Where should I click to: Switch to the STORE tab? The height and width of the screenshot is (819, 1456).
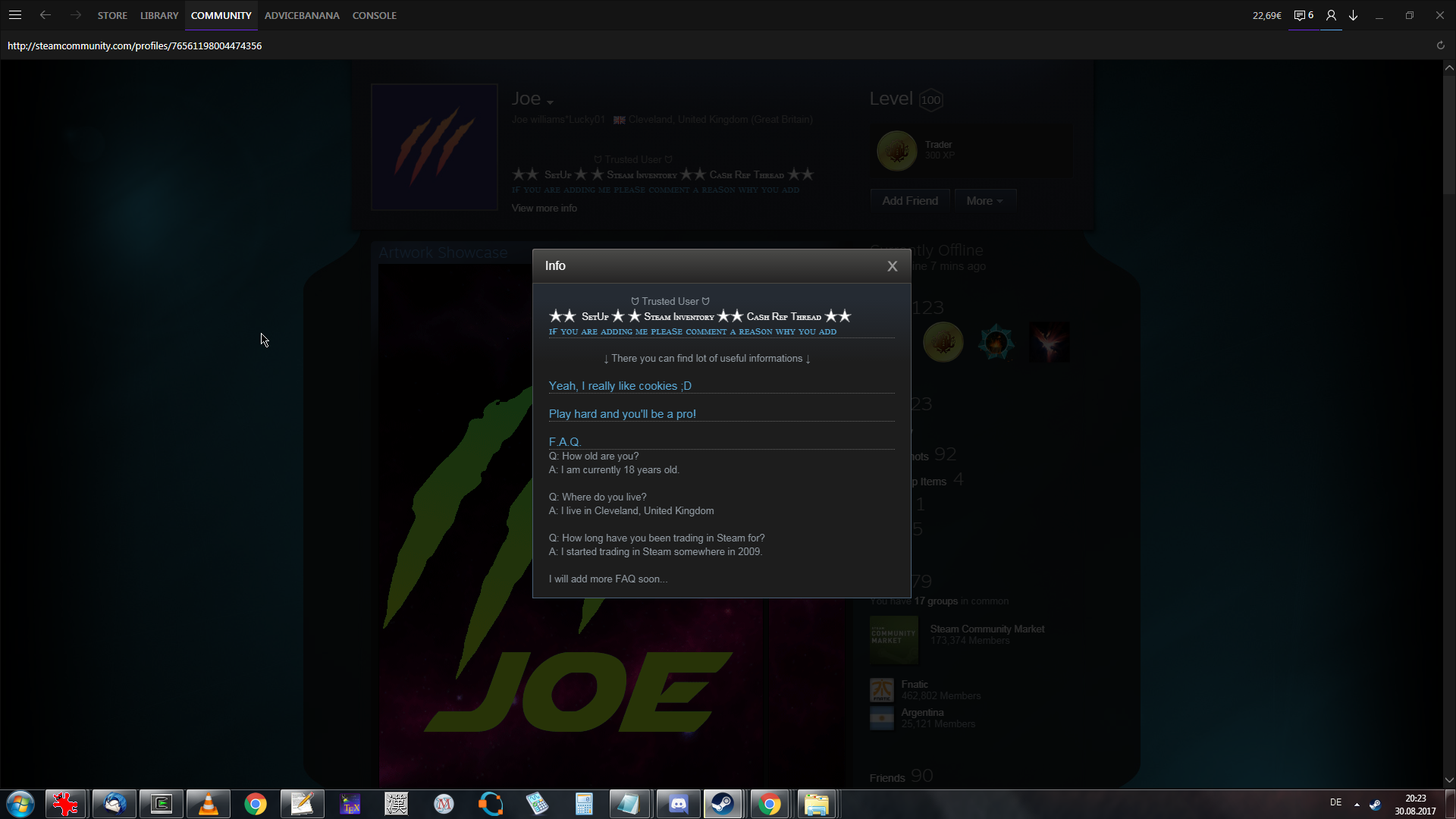coord(112,15)
